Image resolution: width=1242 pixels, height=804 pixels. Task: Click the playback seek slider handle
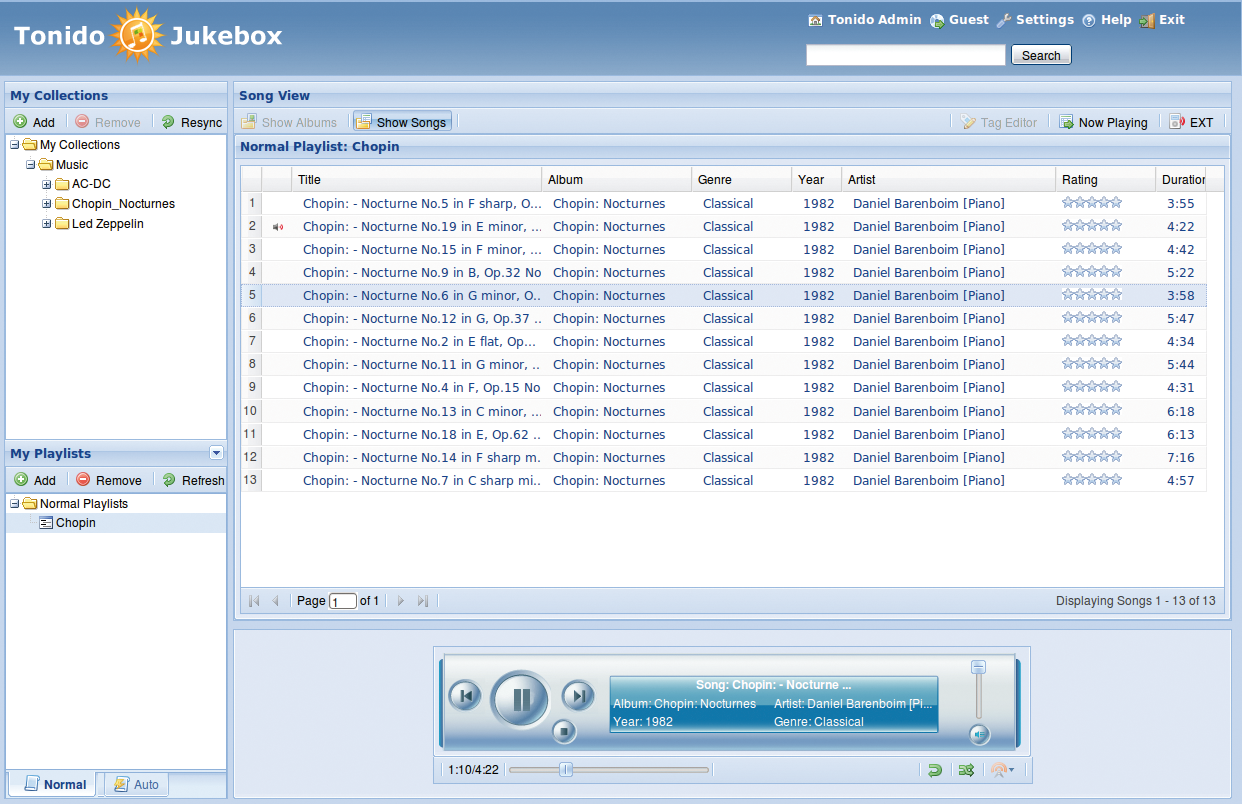pos(566,770)
